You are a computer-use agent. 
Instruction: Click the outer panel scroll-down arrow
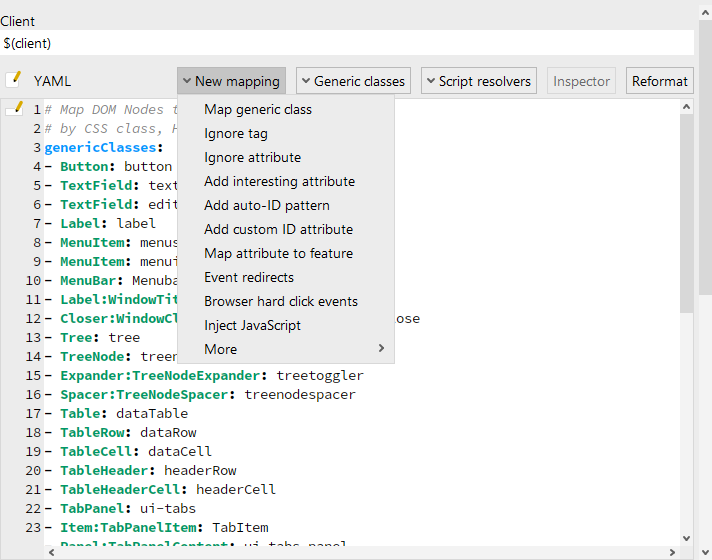705,552
